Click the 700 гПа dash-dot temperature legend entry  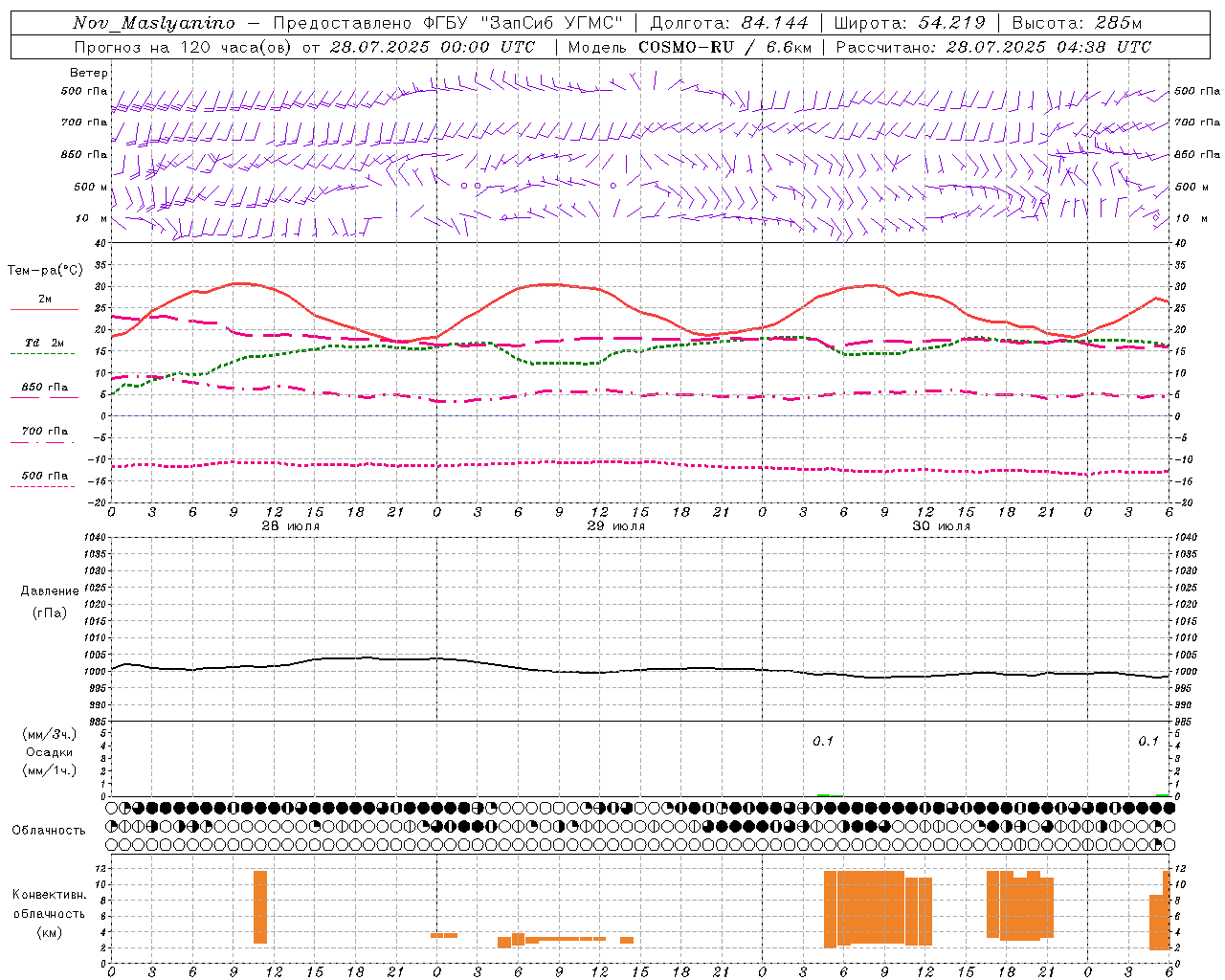click(x=44, y=434)
